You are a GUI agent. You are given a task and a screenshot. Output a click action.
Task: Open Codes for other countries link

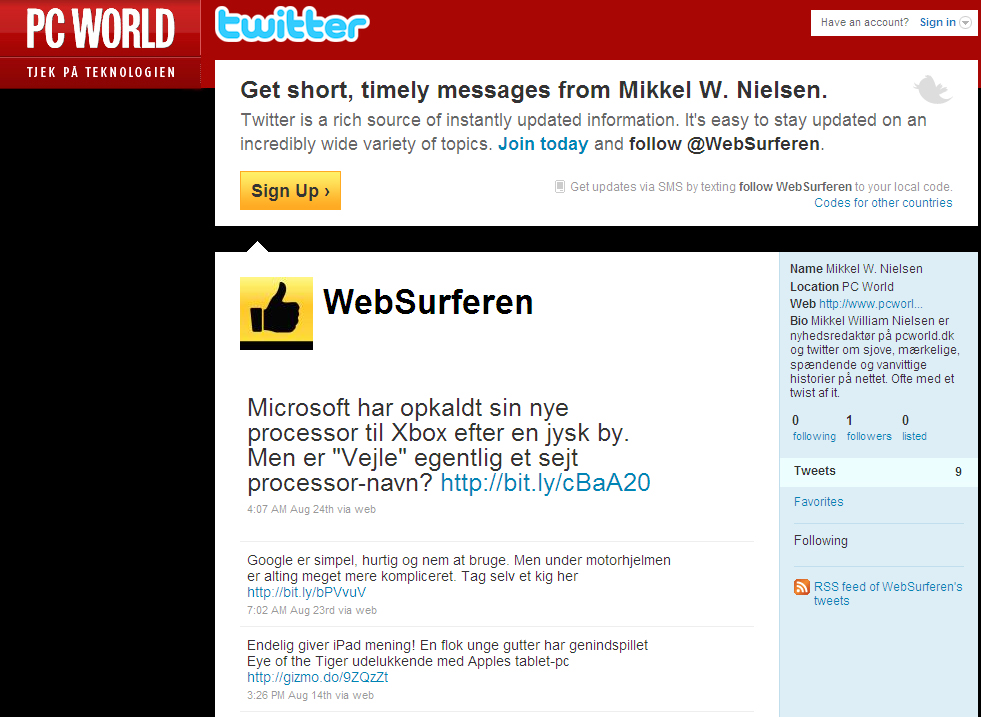pos(883,203)
